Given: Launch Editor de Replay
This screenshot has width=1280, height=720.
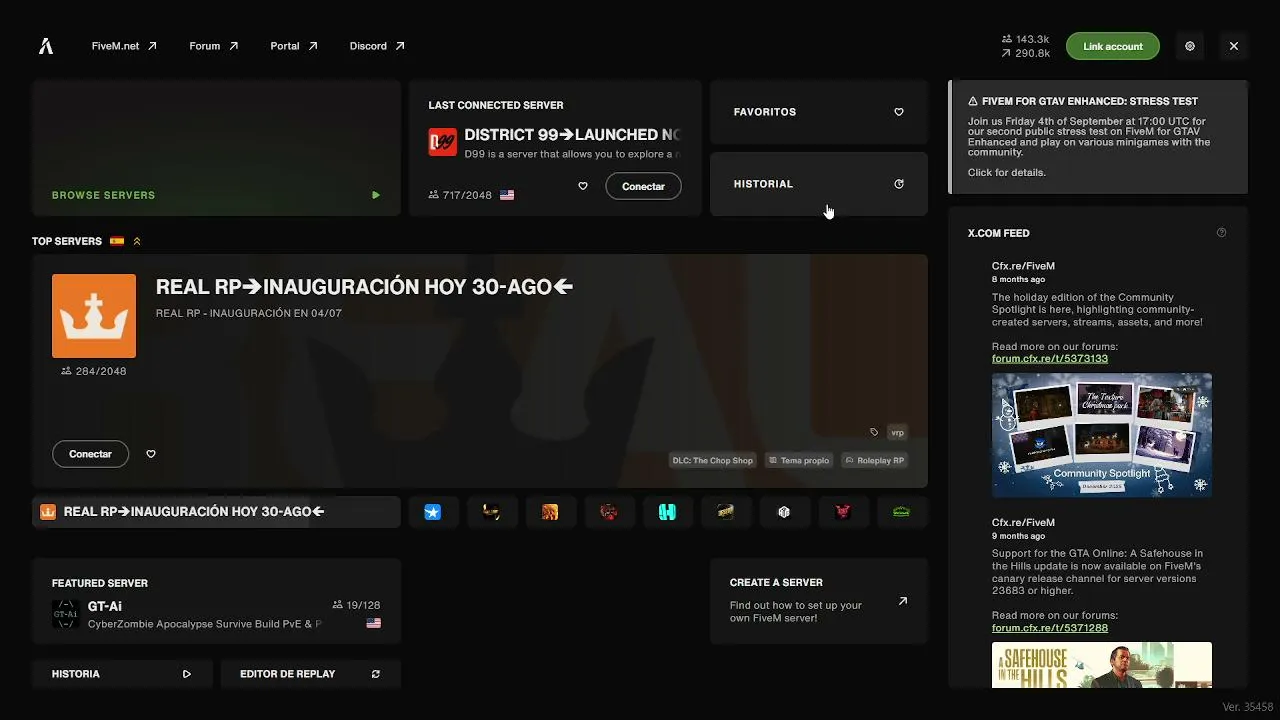Looking at the screenshot, I should click(311, 674).
